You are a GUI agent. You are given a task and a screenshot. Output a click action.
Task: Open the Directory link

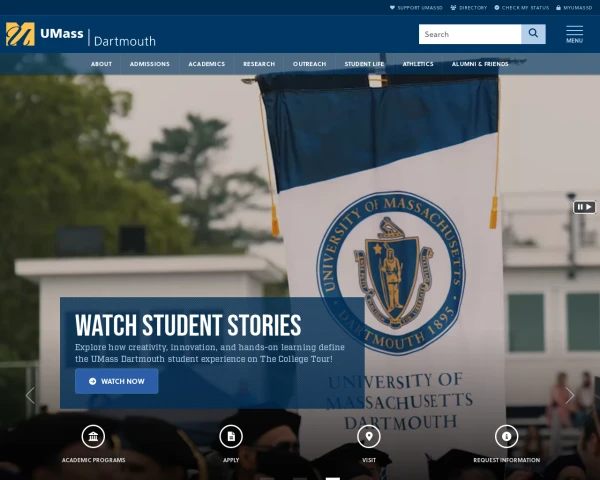click(x=469, y=8)
